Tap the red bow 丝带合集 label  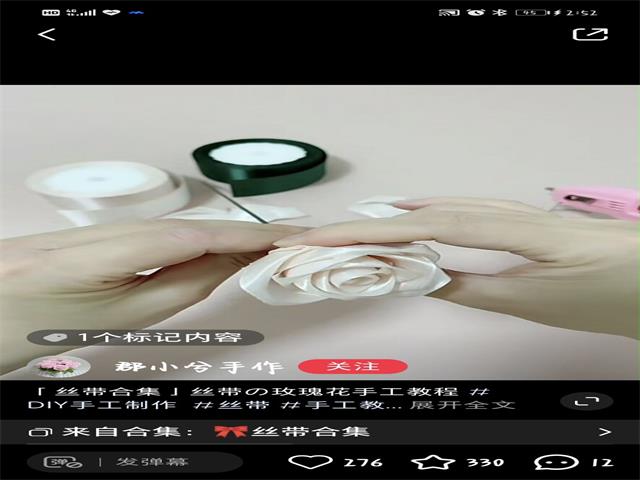pos(292,432)
